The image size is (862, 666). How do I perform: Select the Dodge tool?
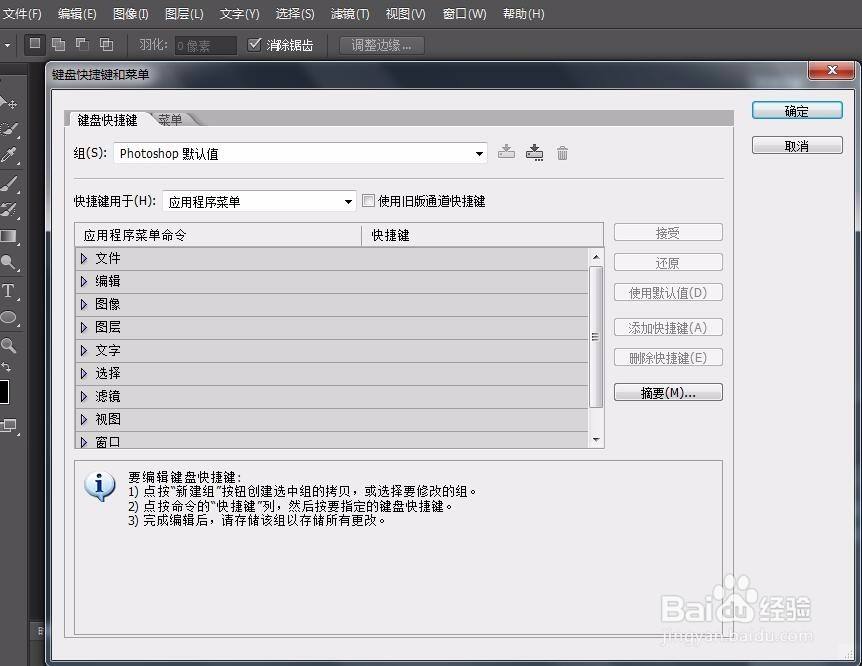pos(9,263)
